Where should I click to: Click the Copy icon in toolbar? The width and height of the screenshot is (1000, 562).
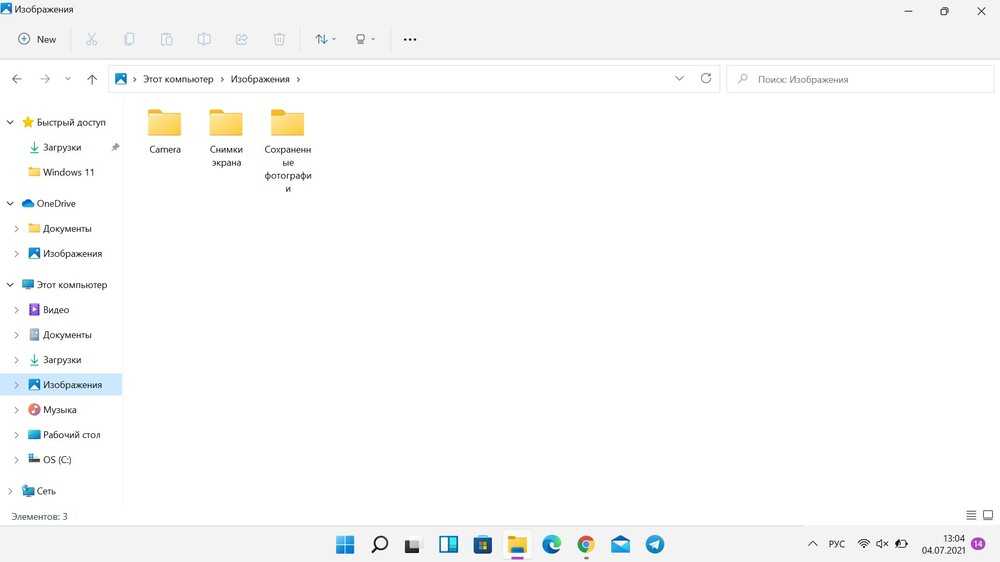pyautogui.click(x=129, y=39)
